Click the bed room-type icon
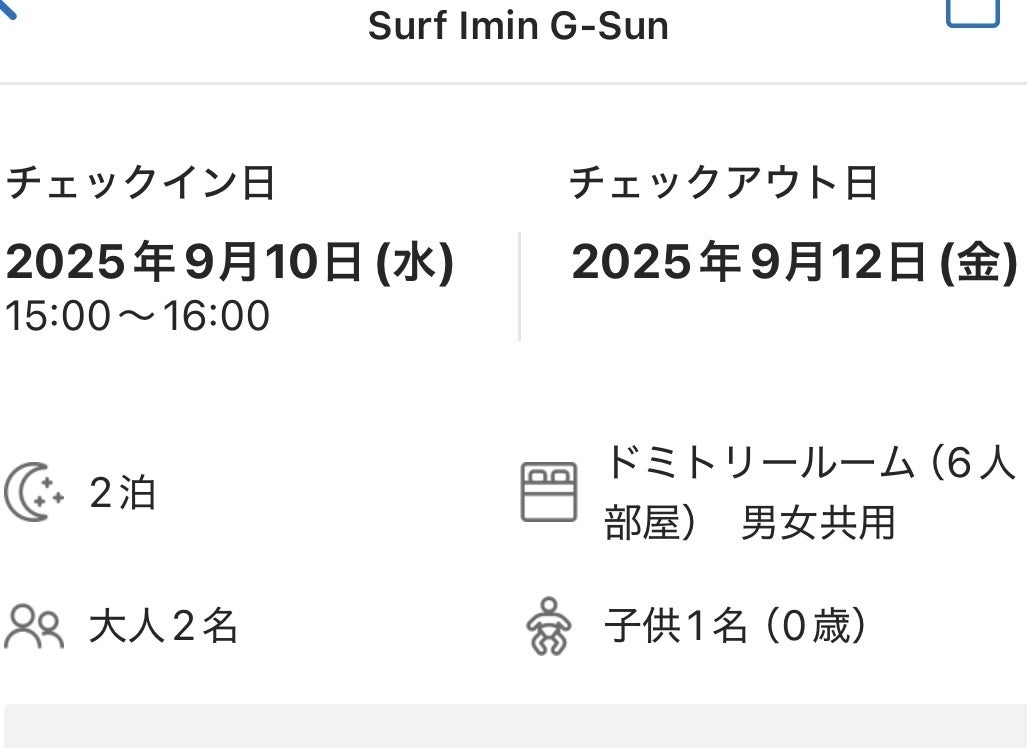1027x748 pixels. pyautogui.click(x=548, y=492)
